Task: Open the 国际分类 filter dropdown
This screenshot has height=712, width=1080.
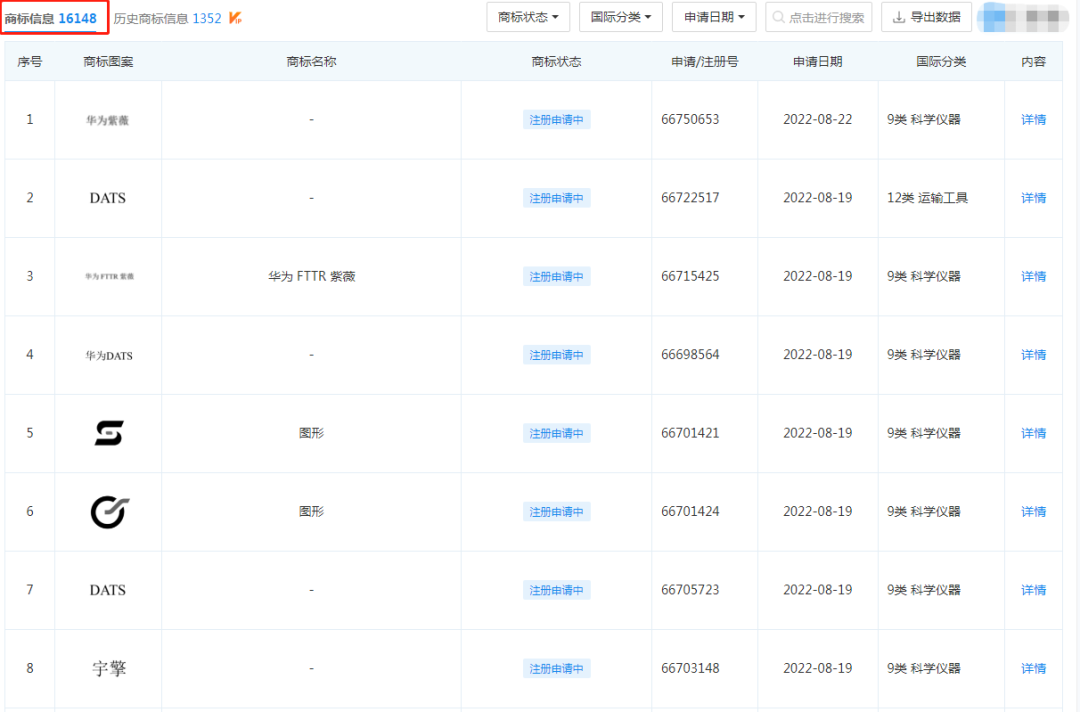Action: [x=621, y=17]
